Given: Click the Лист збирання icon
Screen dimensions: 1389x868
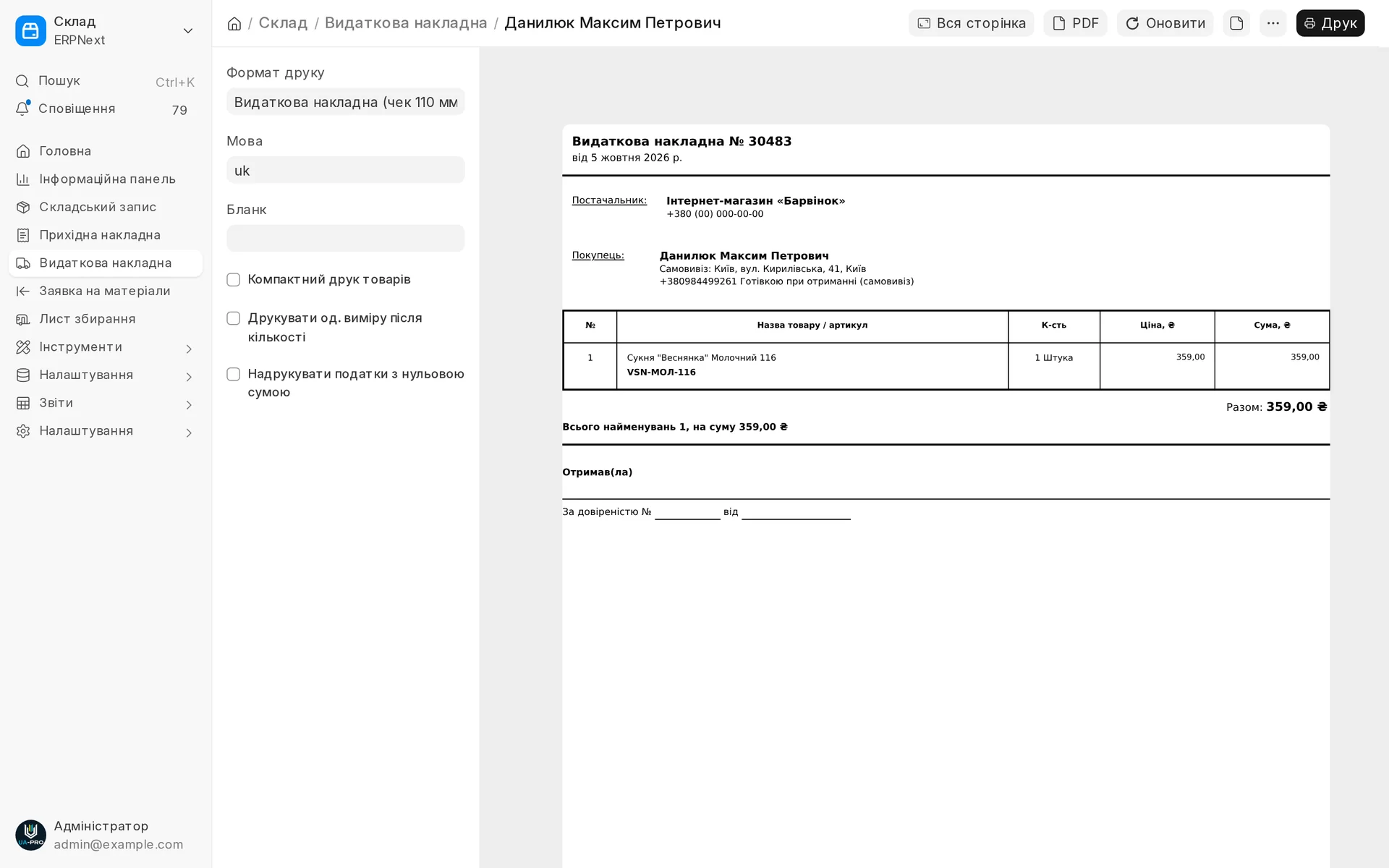Looking at the screenshot, I should tap(23, 319).
